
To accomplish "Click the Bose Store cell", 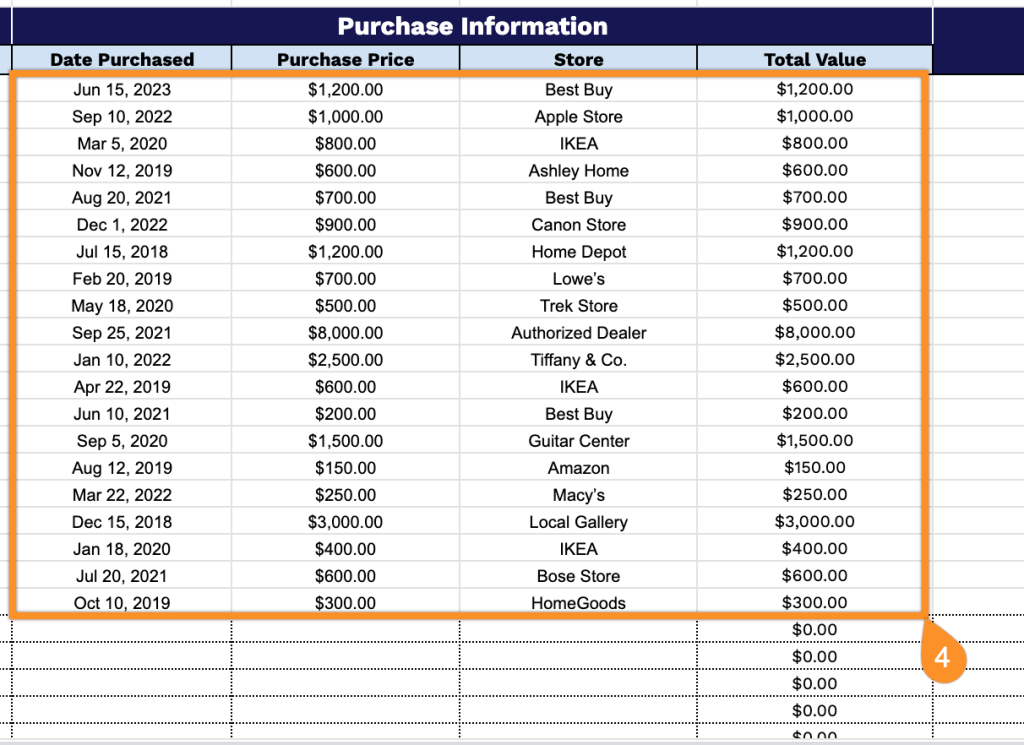I will 578,576.
